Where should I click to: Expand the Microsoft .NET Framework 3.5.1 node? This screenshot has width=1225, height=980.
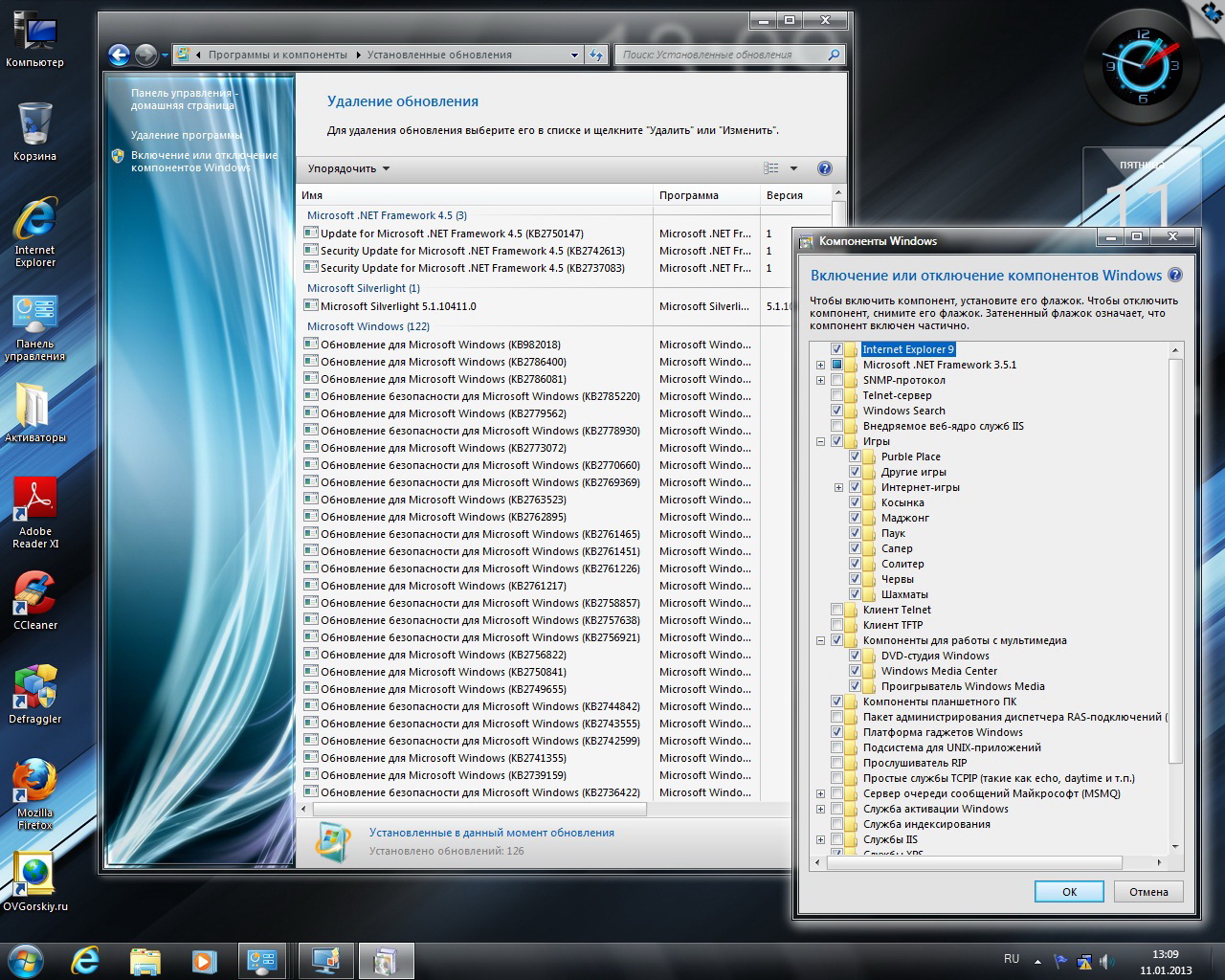[820, 365]
